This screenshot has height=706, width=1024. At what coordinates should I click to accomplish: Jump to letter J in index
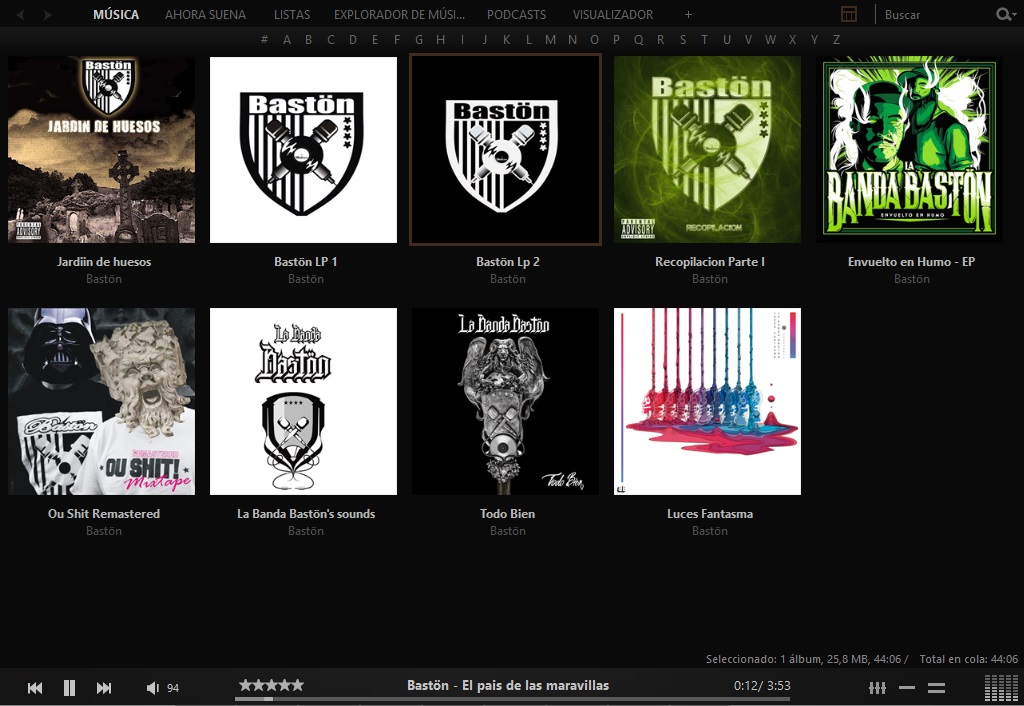[485, 39]
